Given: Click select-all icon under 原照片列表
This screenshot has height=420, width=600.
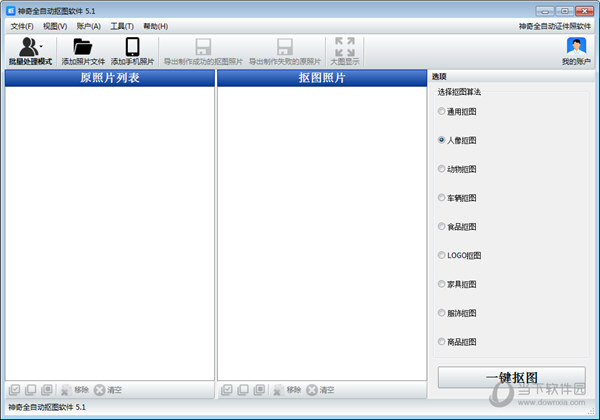Looking at the screenshot, I should pos(14,390).
